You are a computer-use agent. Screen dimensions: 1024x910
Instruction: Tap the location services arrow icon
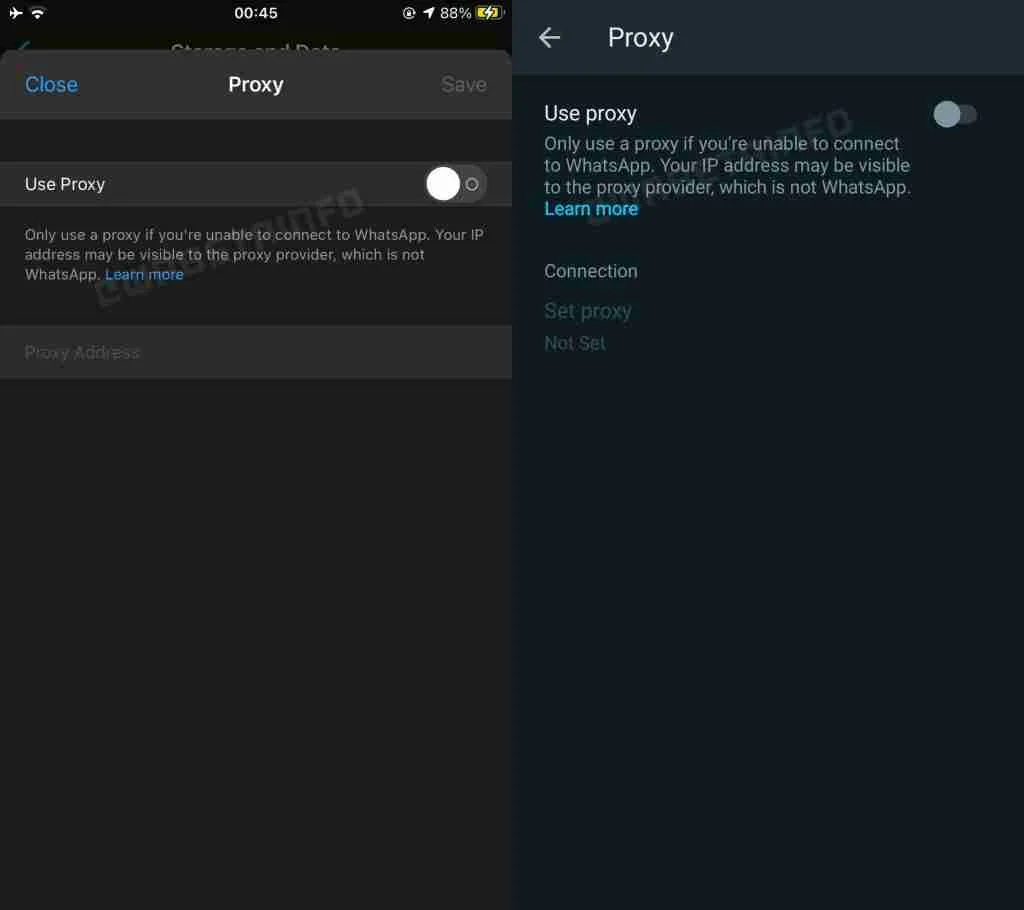[x=428, y=13]
